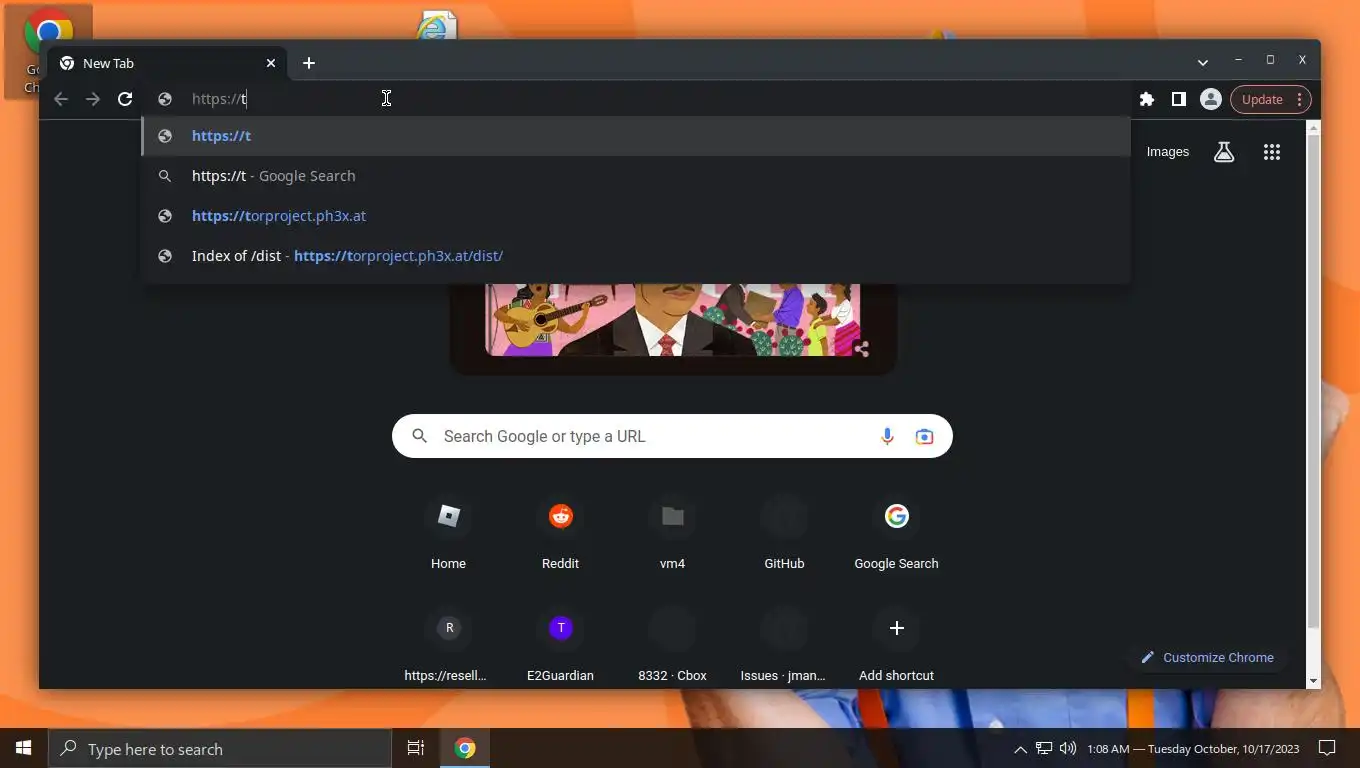The image size is (1360, 768).
Task: Show hidden system tray icons
Action: 1020,749
